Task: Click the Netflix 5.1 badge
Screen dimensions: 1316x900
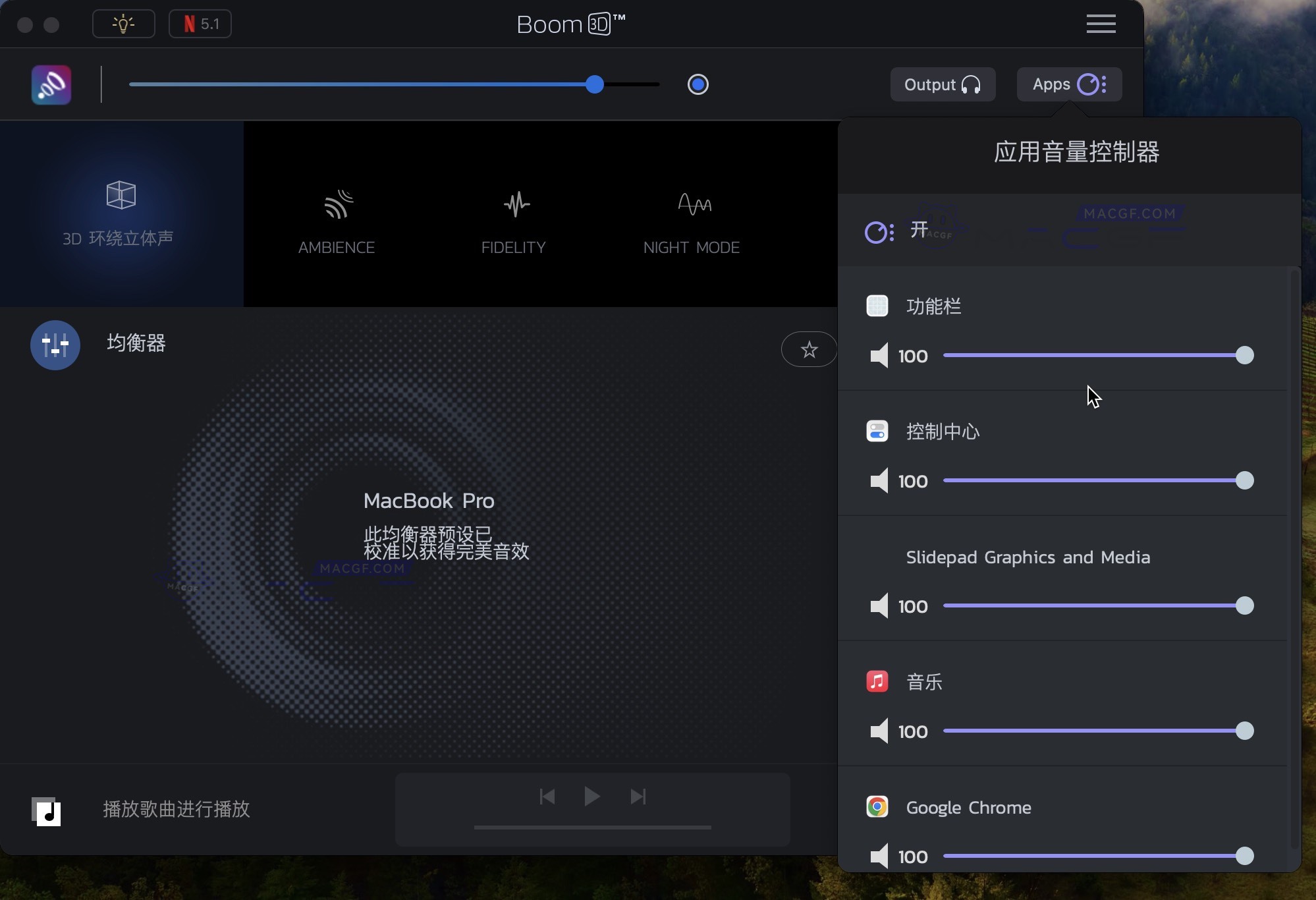Action: 200,24
